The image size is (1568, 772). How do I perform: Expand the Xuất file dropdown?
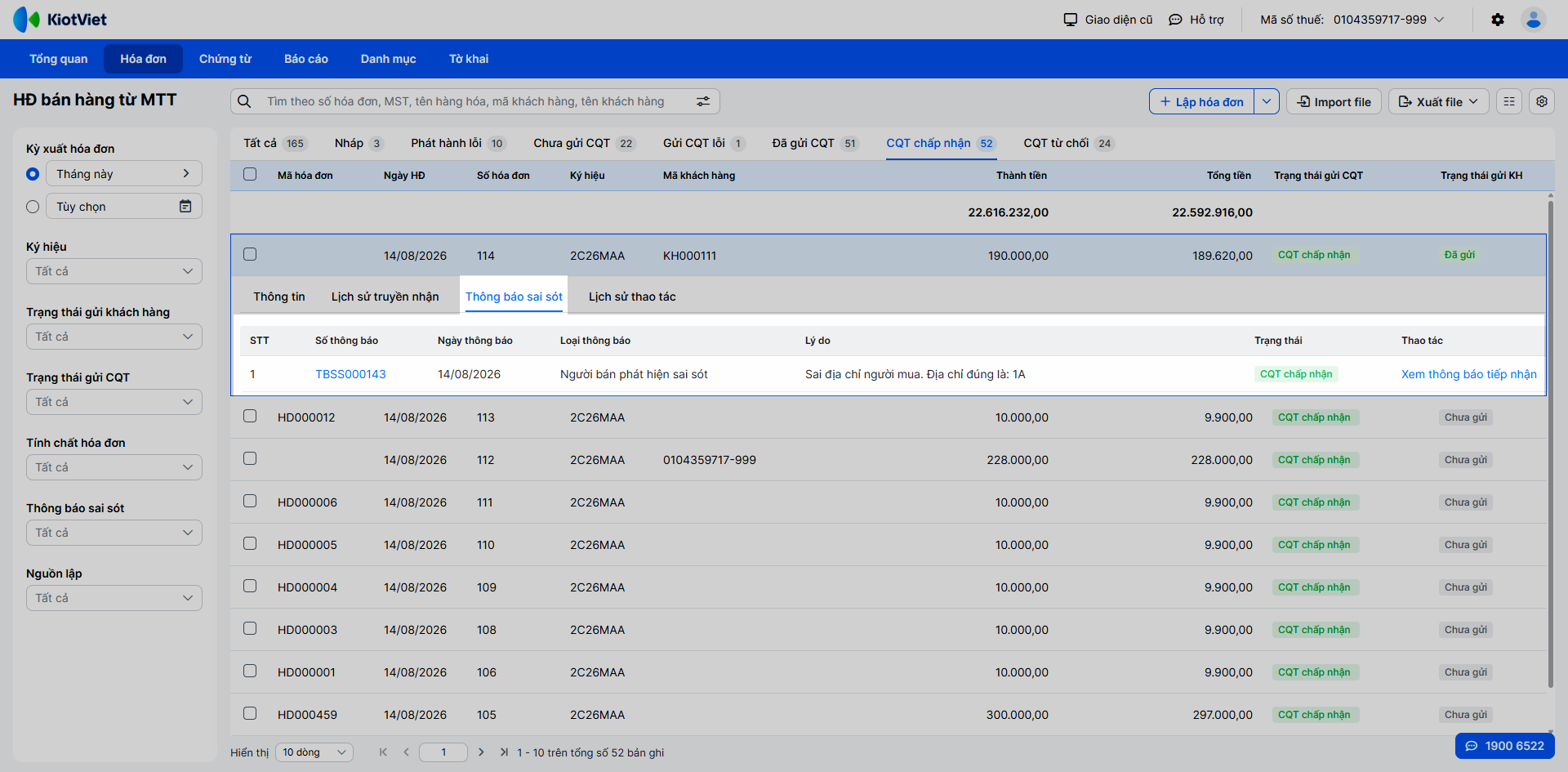click(1438, 101)
